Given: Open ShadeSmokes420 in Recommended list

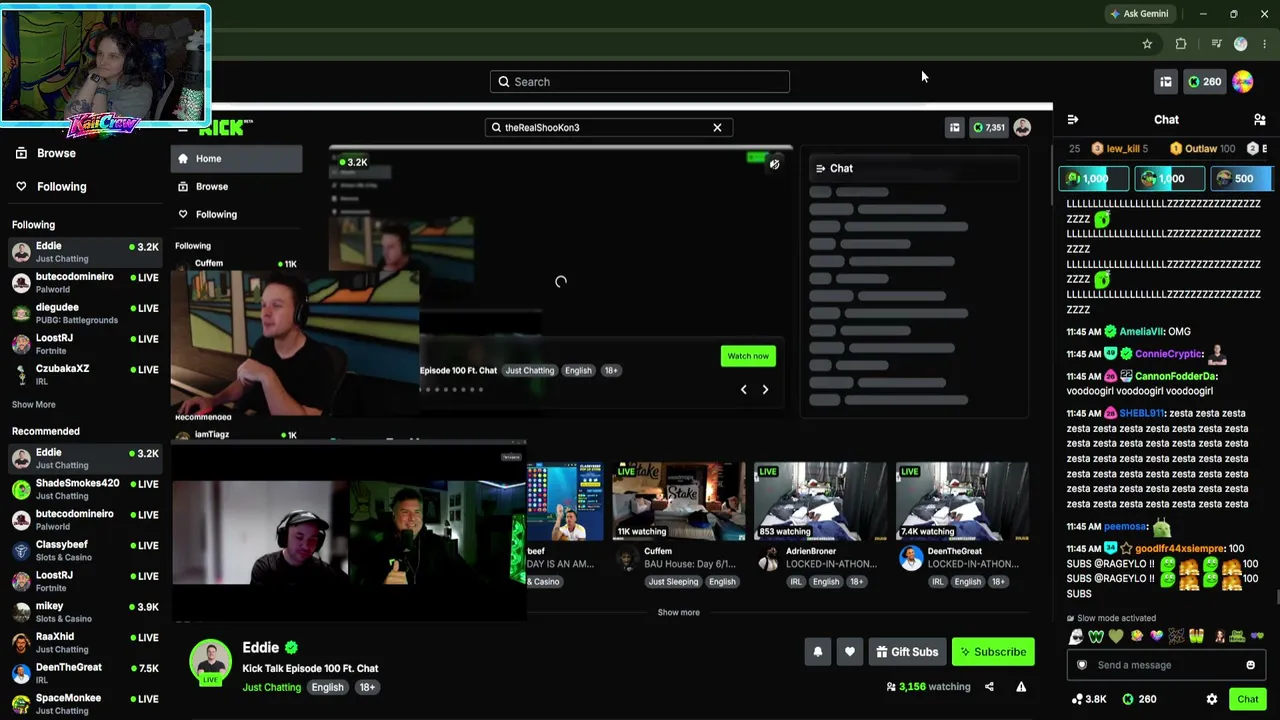Looking at the screenshot, I should (x=85, y=489).
